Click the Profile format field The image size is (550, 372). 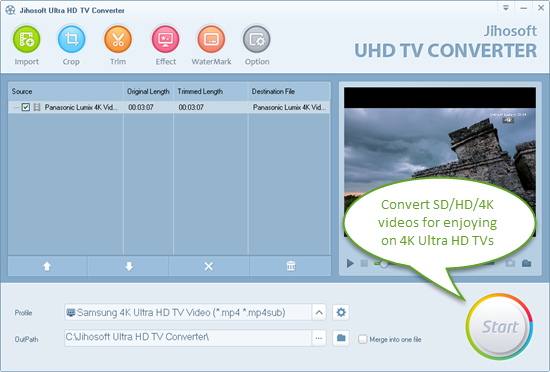188,312
